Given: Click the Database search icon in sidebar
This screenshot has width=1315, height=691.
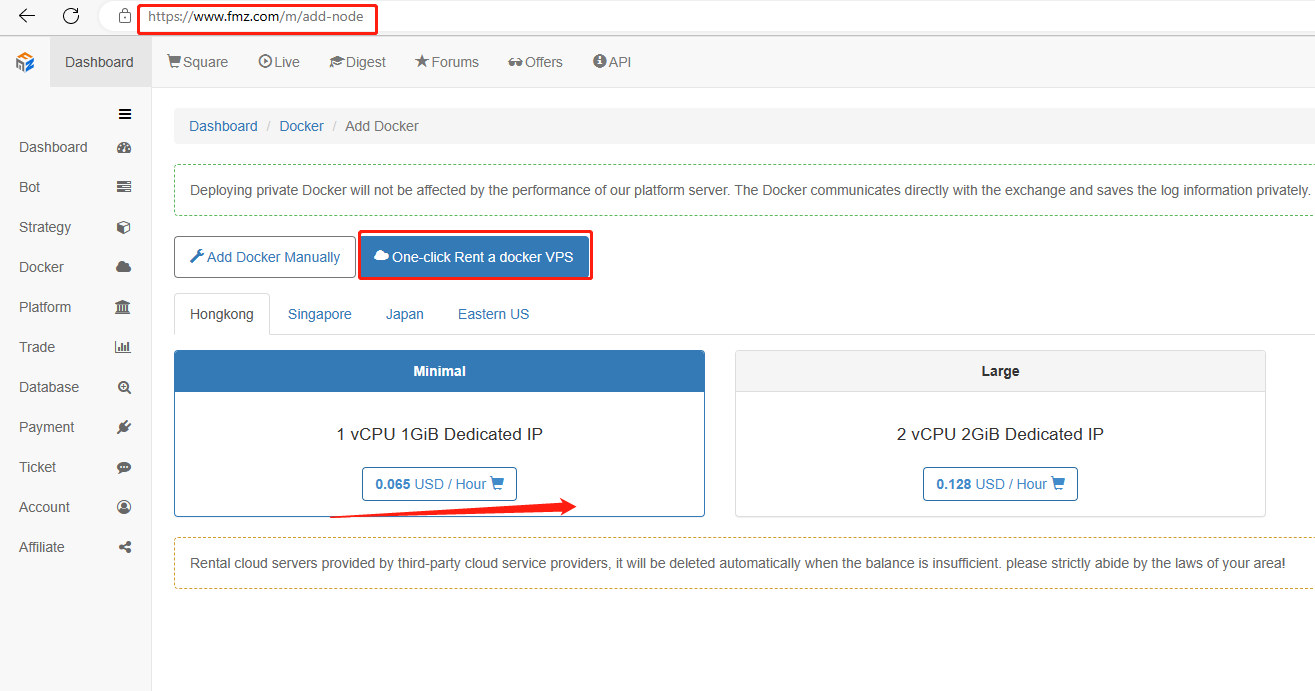Looking at the screenshot, I should pyautogui.click(x=124, y=387).
